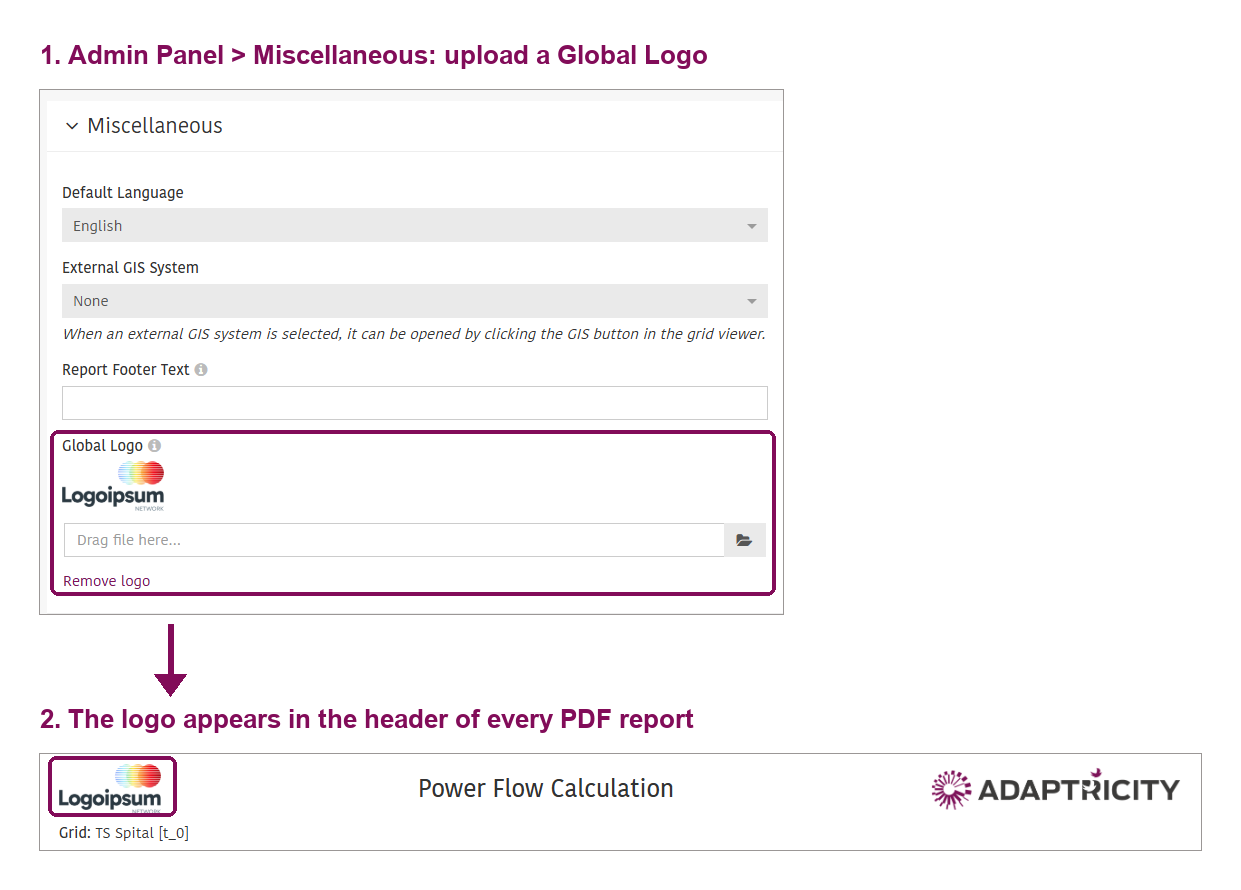The height and width of the screenshot is (890, 1241).
Task: Click the Drag file here field
Action: click(x=394, y=540)
